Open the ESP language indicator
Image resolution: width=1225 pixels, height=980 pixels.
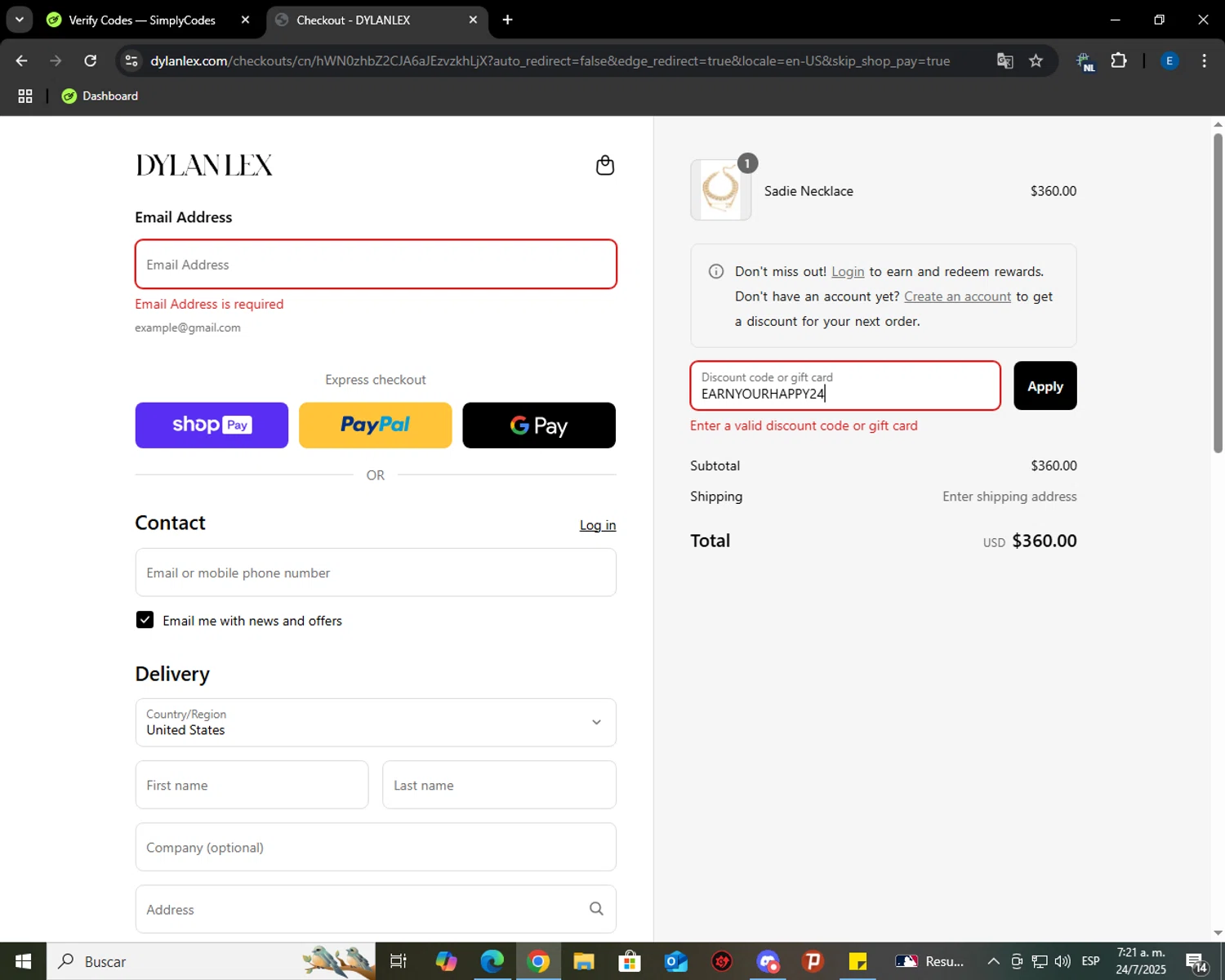[x=1090, y=961]
